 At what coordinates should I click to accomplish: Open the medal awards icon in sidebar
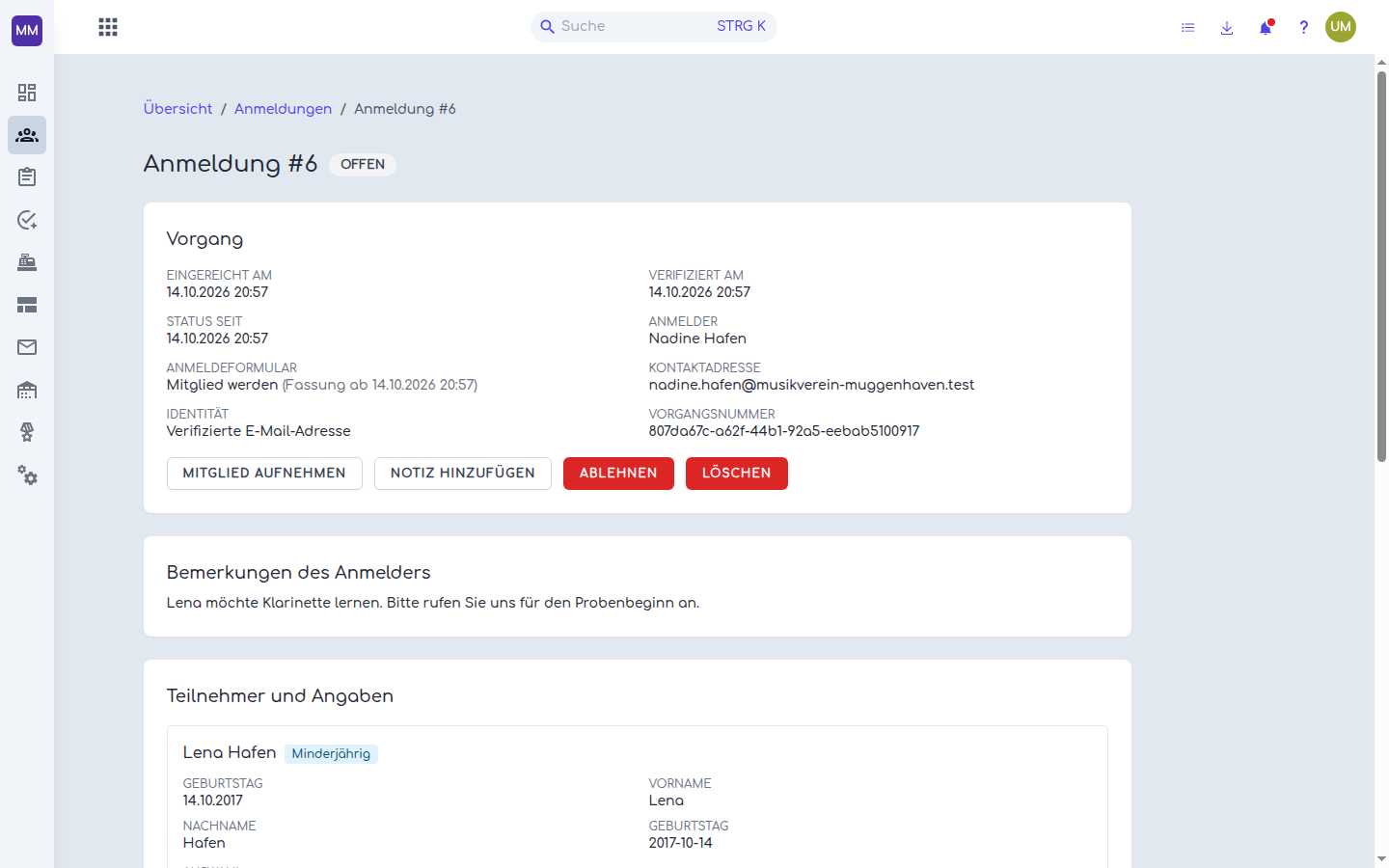pos(27,432)
